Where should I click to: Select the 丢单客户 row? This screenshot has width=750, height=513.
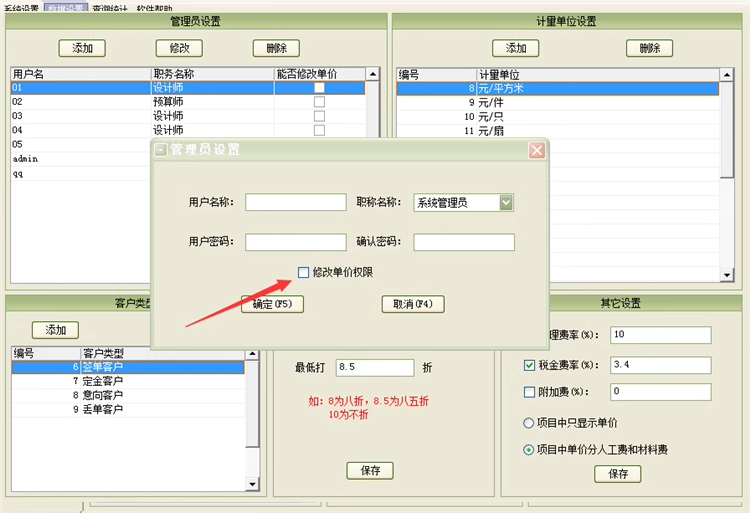pyautogui.click(x=128, y=410)
